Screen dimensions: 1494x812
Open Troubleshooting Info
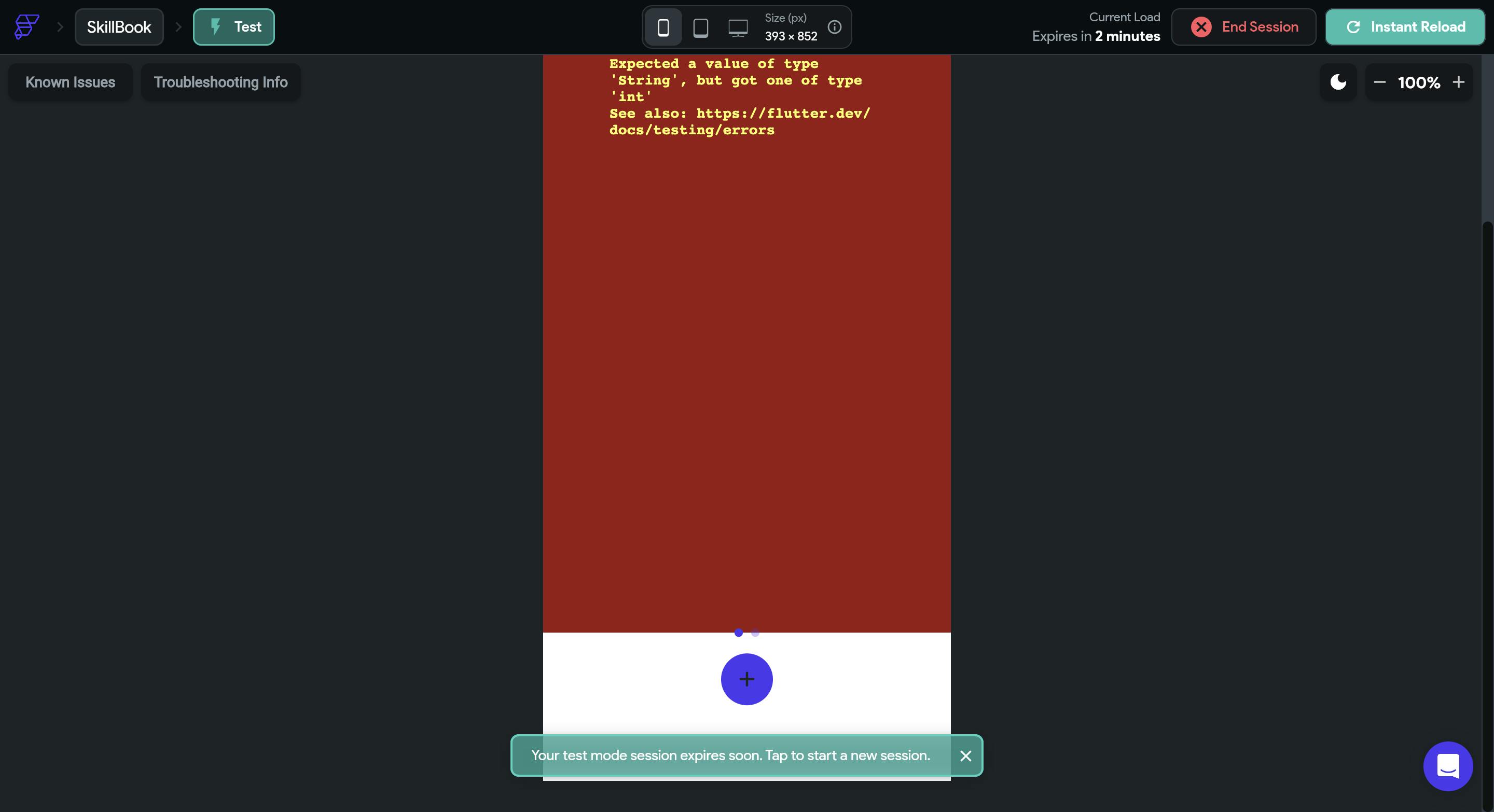(x=220, y=82)
